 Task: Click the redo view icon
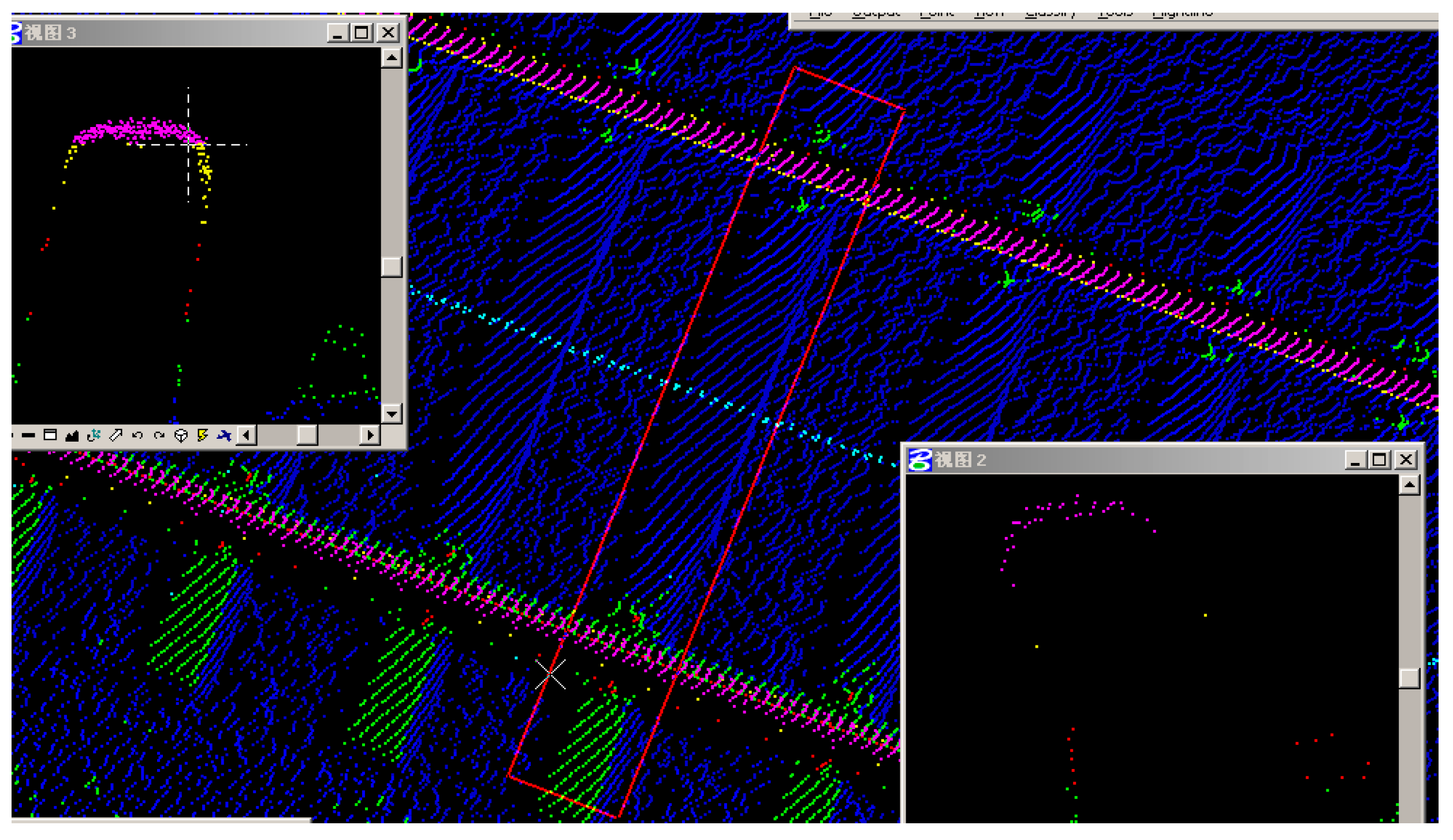pos(159,436)
